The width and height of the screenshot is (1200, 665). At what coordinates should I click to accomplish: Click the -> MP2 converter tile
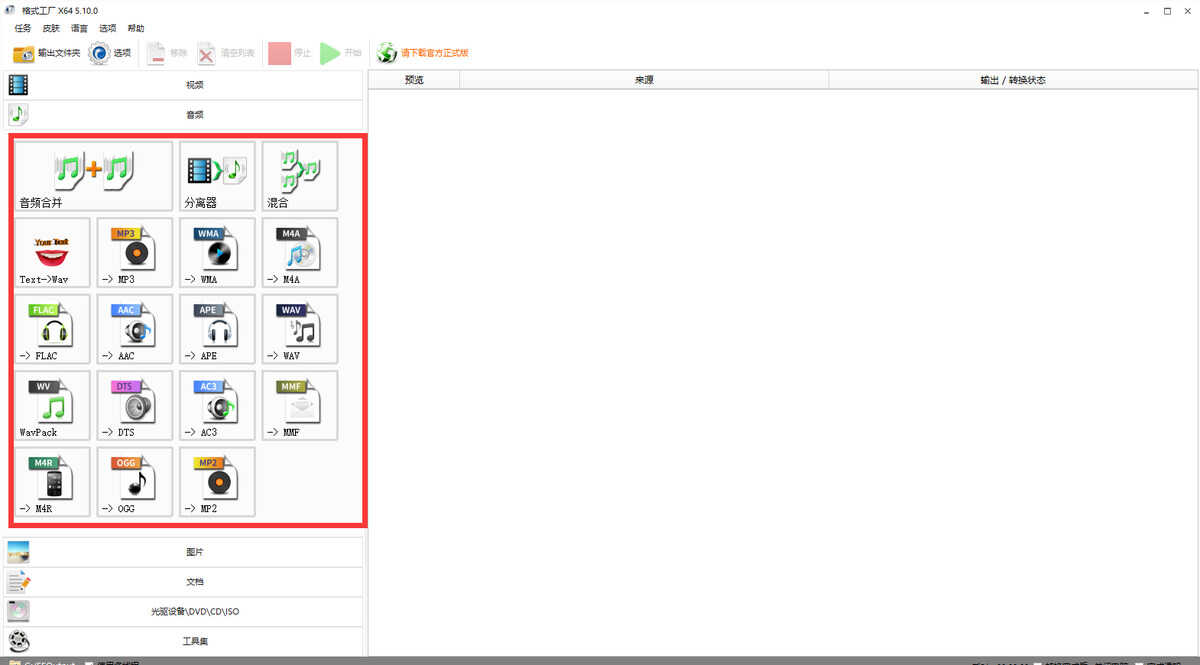coord(217,482)
